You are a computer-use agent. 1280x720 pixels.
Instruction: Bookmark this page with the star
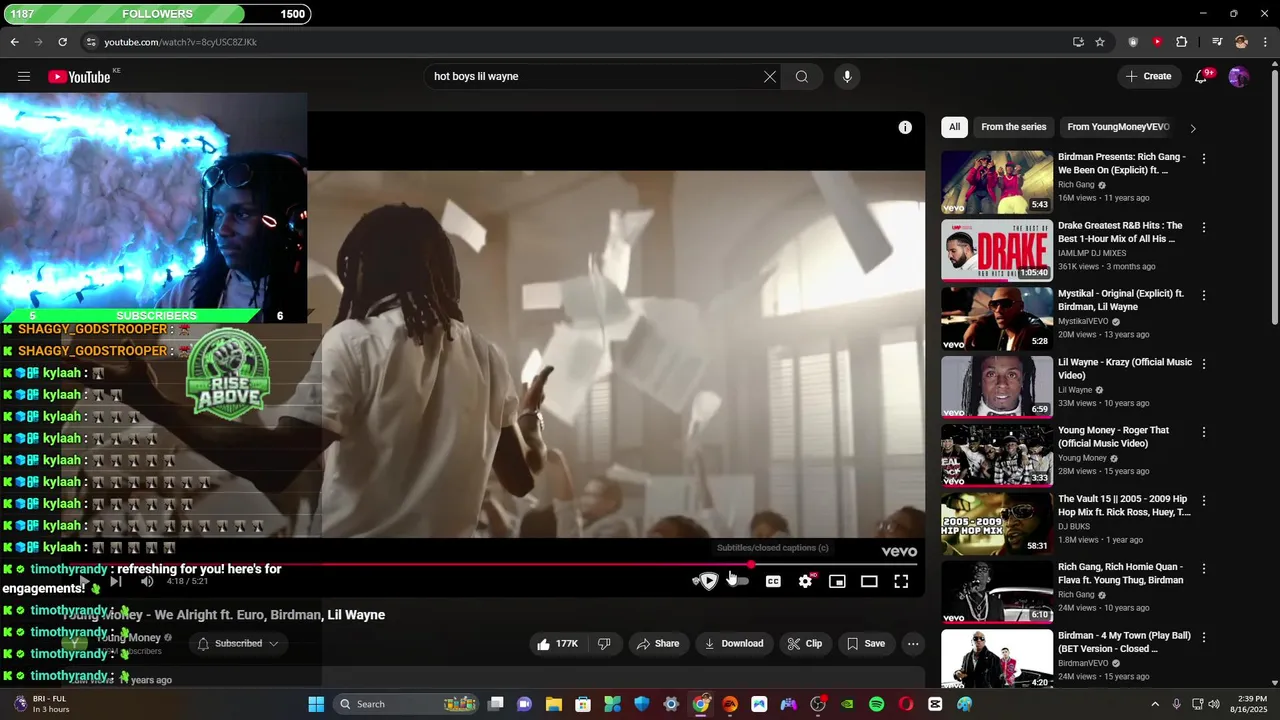point(1100,42)
